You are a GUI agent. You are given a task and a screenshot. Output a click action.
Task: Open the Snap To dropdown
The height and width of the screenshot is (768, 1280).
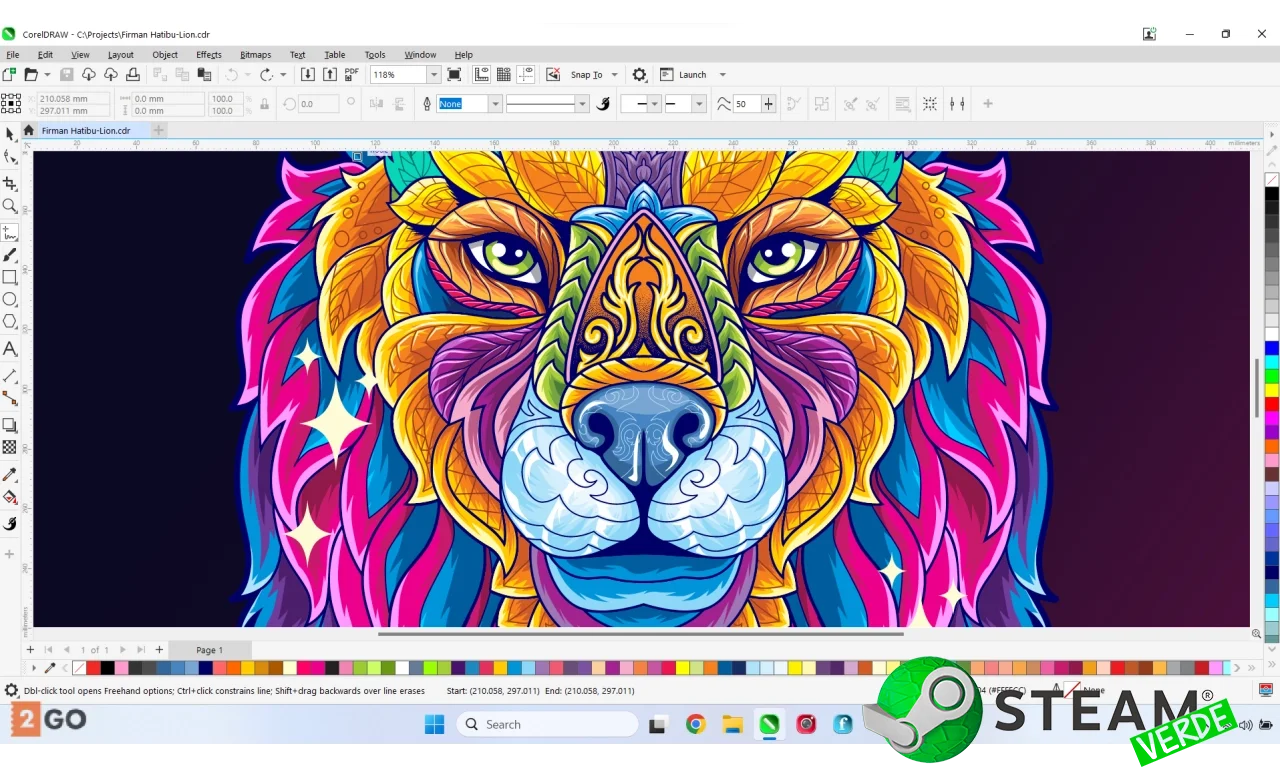[614, 75]
